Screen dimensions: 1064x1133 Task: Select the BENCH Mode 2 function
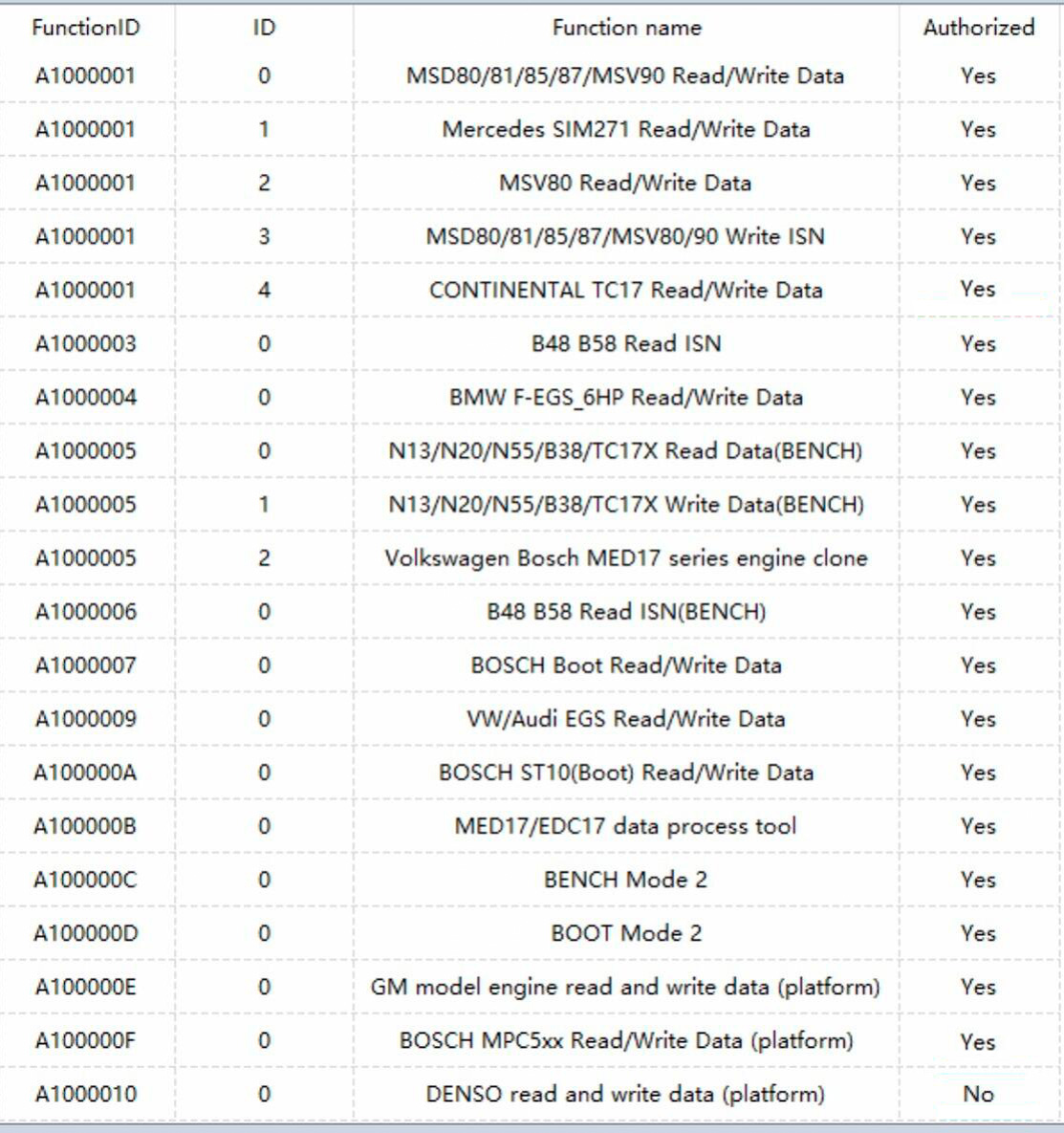[625, 879]
